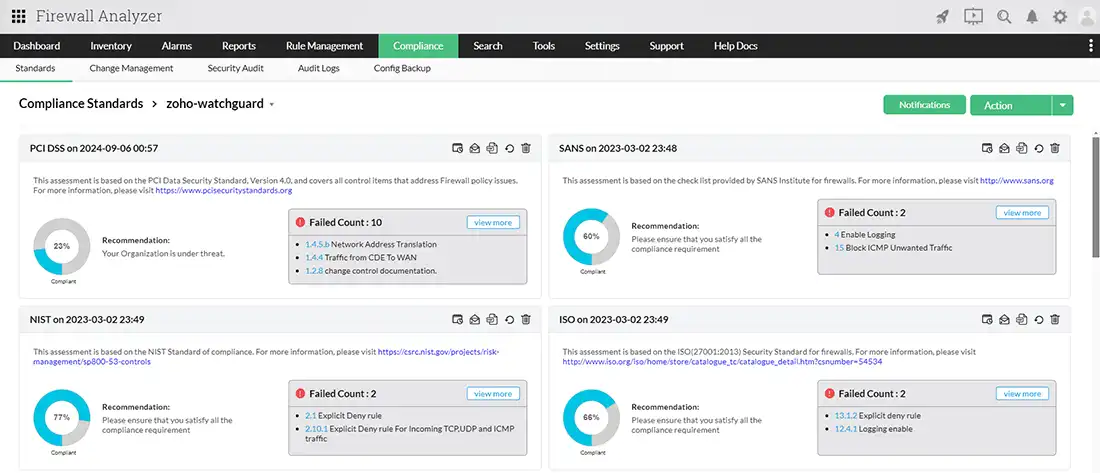This screenshot has height=473, width=1100.
Task: Expand the zoho-watchguard device dropdown
Action: coord(271,105)
